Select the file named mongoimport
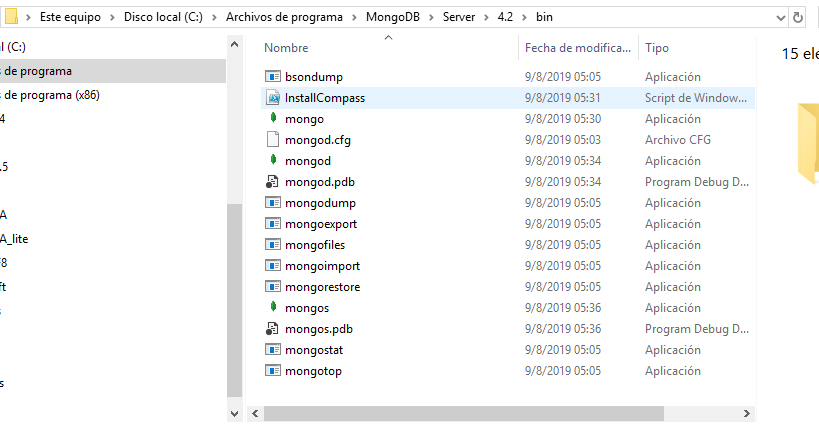The height and width of the screenshot is (444, 819). [x=322, y=266]
